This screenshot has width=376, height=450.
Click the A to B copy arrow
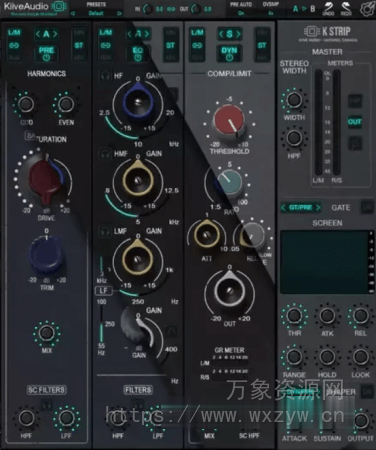click(304, 9)
